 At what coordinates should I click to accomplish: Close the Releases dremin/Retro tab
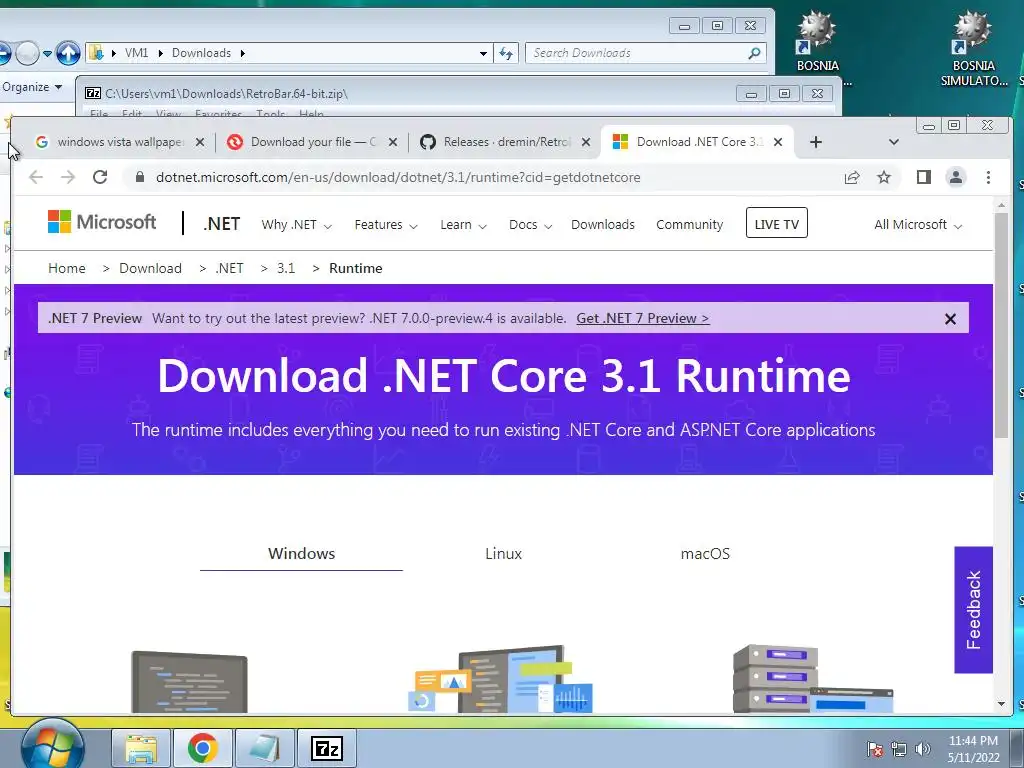[586, 142]
